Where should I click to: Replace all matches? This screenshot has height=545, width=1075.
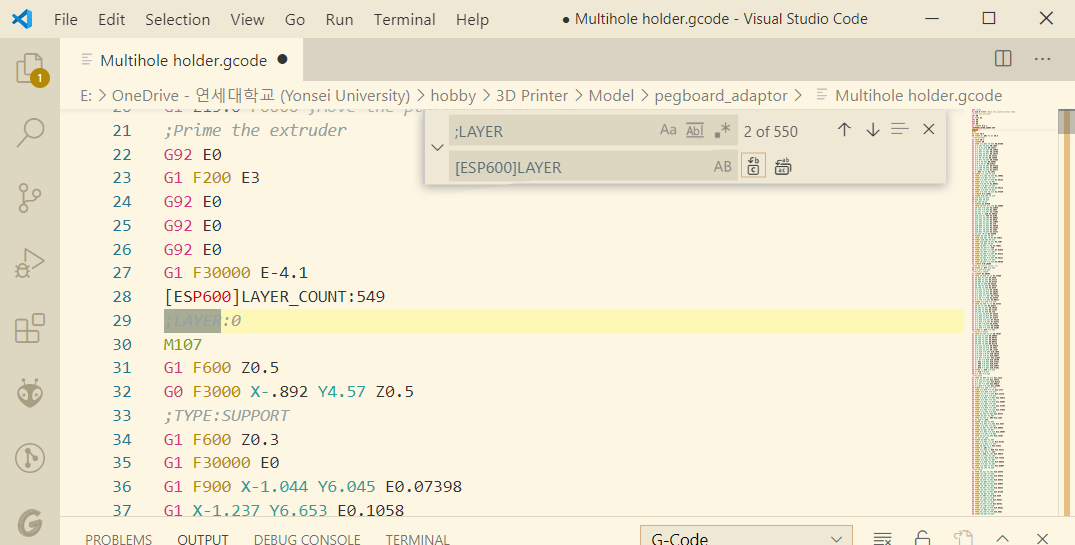(x=783, y=167)
